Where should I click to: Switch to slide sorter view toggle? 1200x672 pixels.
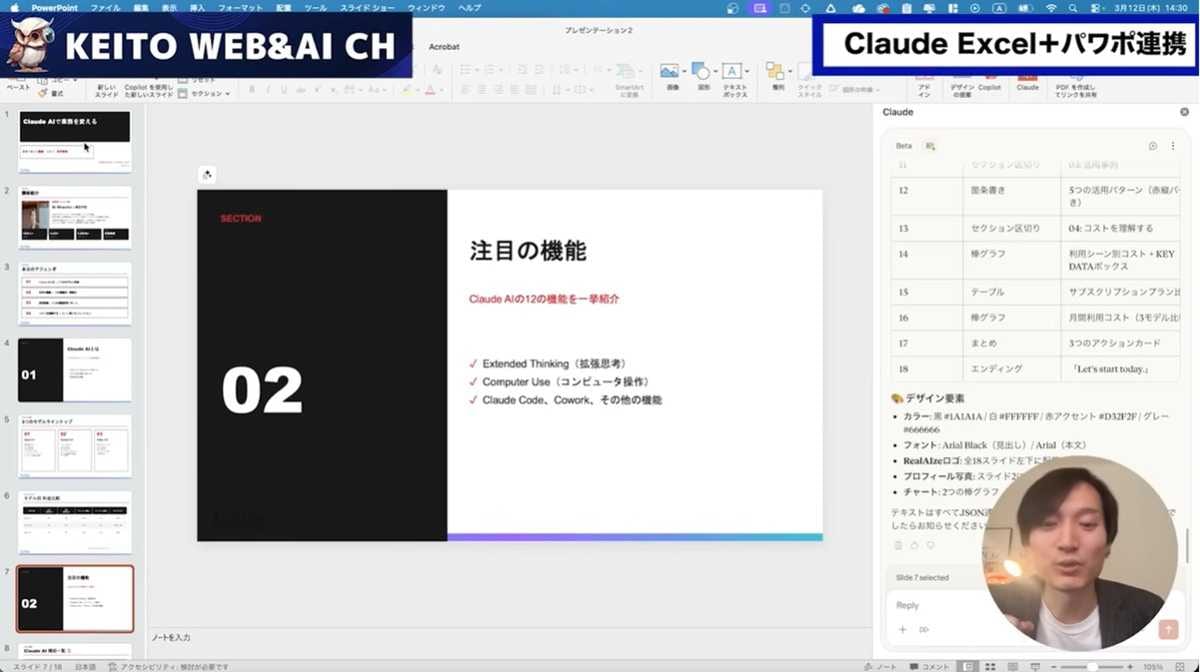coord(990,665)
